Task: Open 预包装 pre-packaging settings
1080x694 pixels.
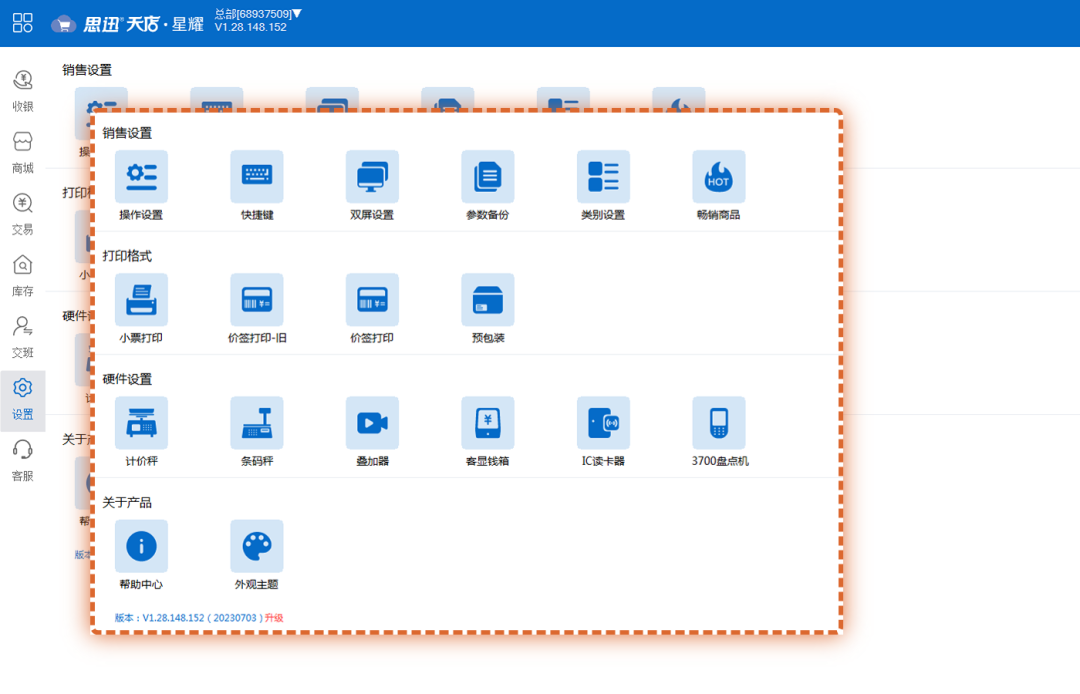Action: coord(488,300)
